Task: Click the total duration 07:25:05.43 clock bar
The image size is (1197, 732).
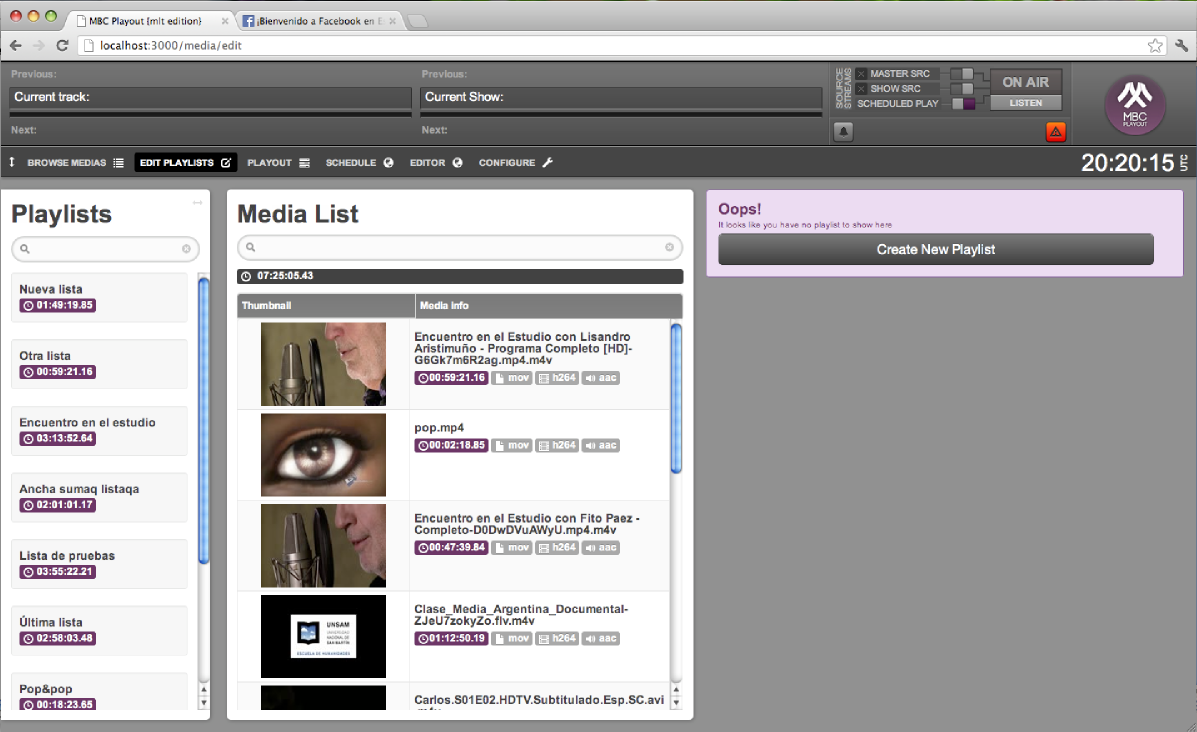Action: 460,276
